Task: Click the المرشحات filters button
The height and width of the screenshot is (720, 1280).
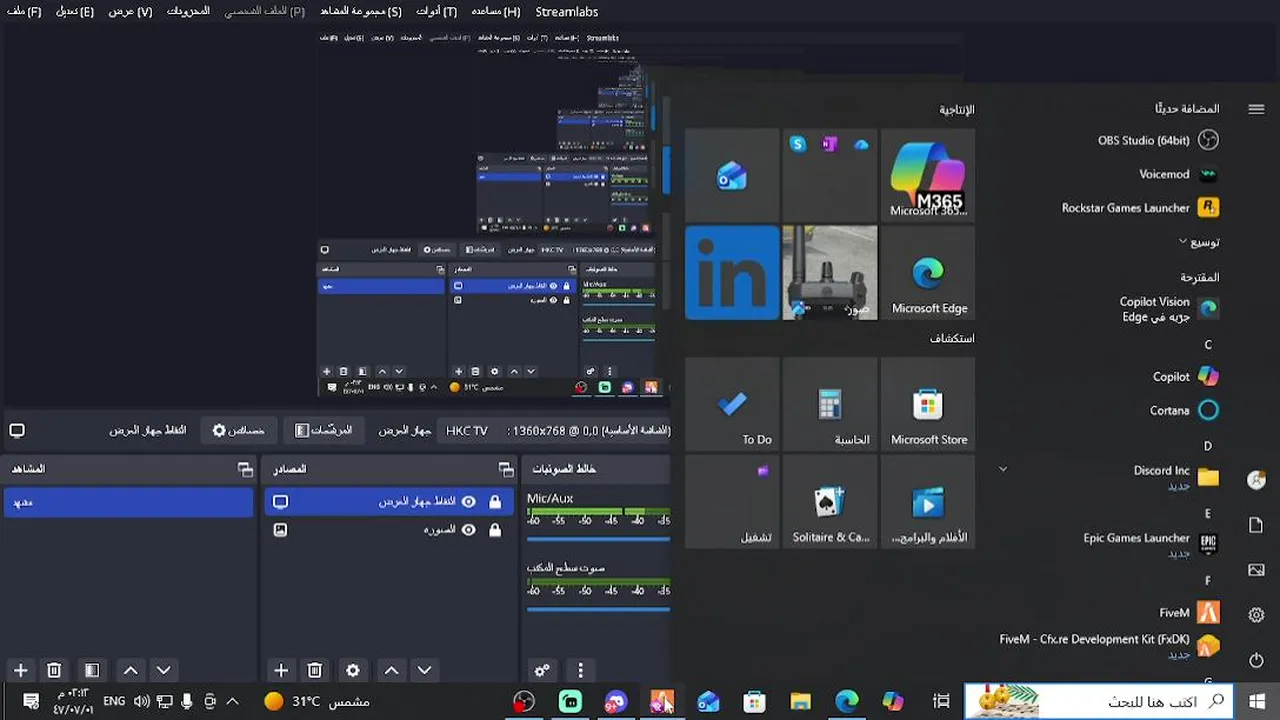Action: coord(323,430)
